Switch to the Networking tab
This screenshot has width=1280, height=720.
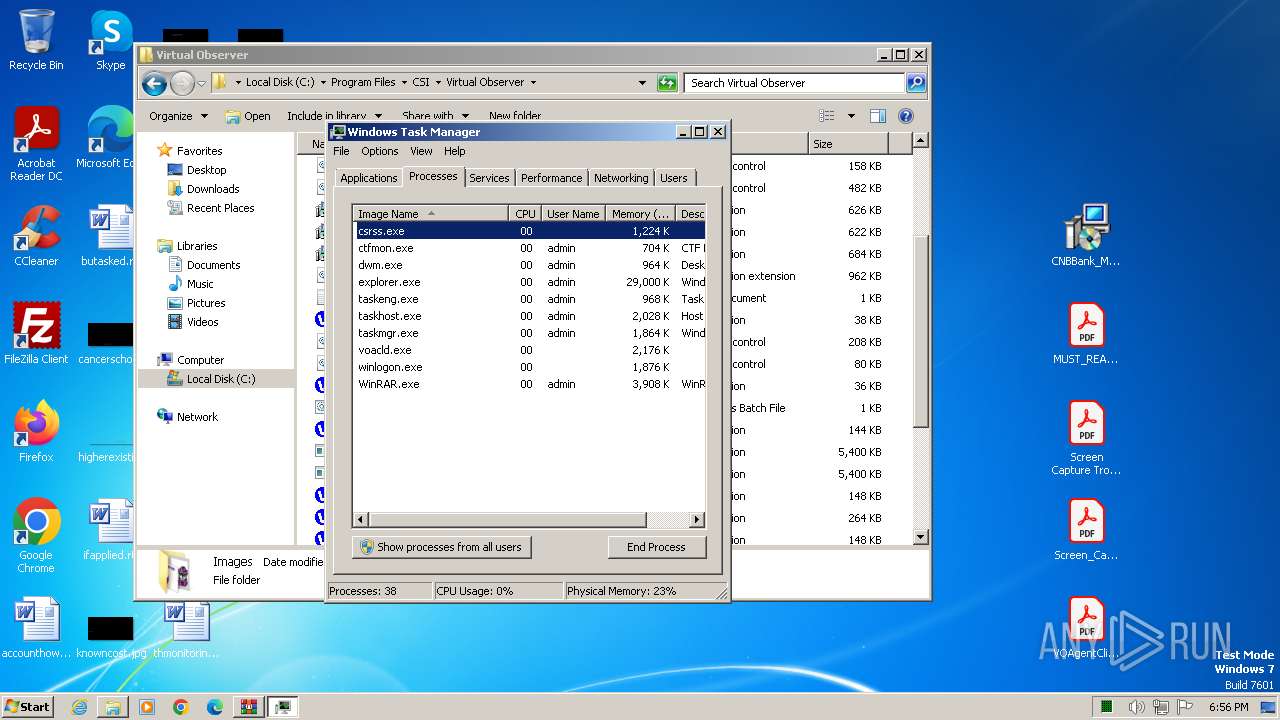(621, 178)
